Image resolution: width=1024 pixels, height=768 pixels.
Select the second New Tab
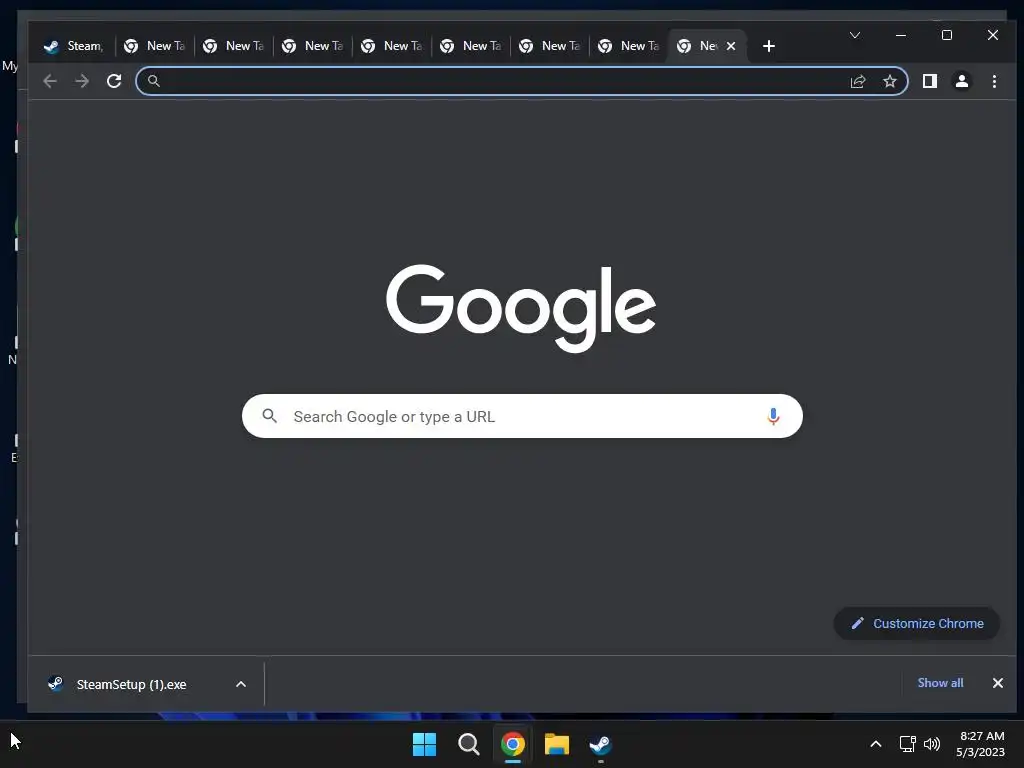(234, 46)
